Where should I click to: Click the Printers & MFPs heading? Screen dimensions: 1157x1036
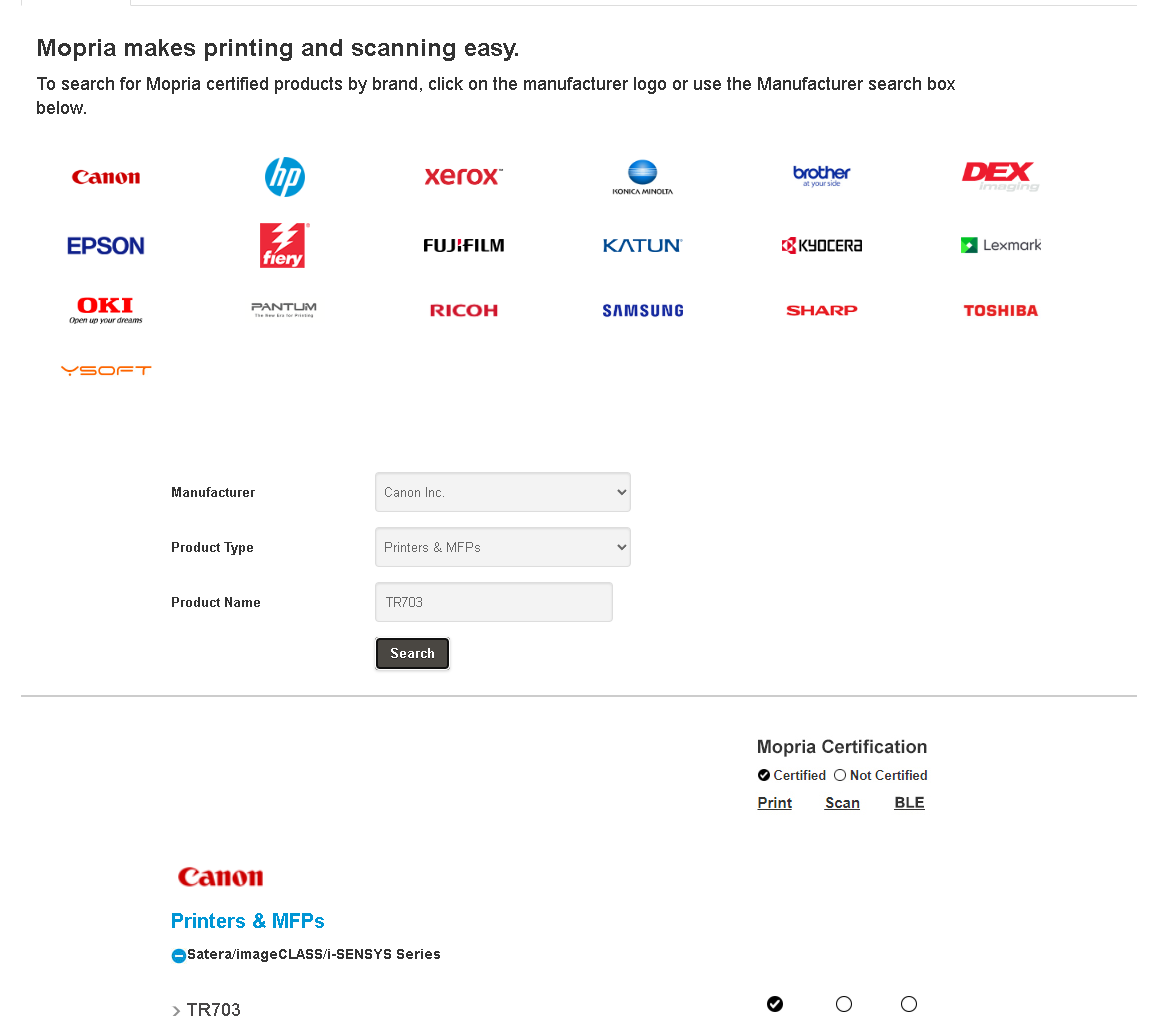pyautogui.click(x=247, y=921)
